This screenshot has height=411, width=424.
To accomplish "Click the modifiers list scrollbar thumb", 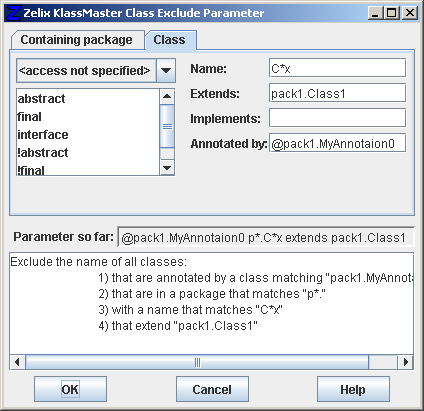I will click(167, 126).
